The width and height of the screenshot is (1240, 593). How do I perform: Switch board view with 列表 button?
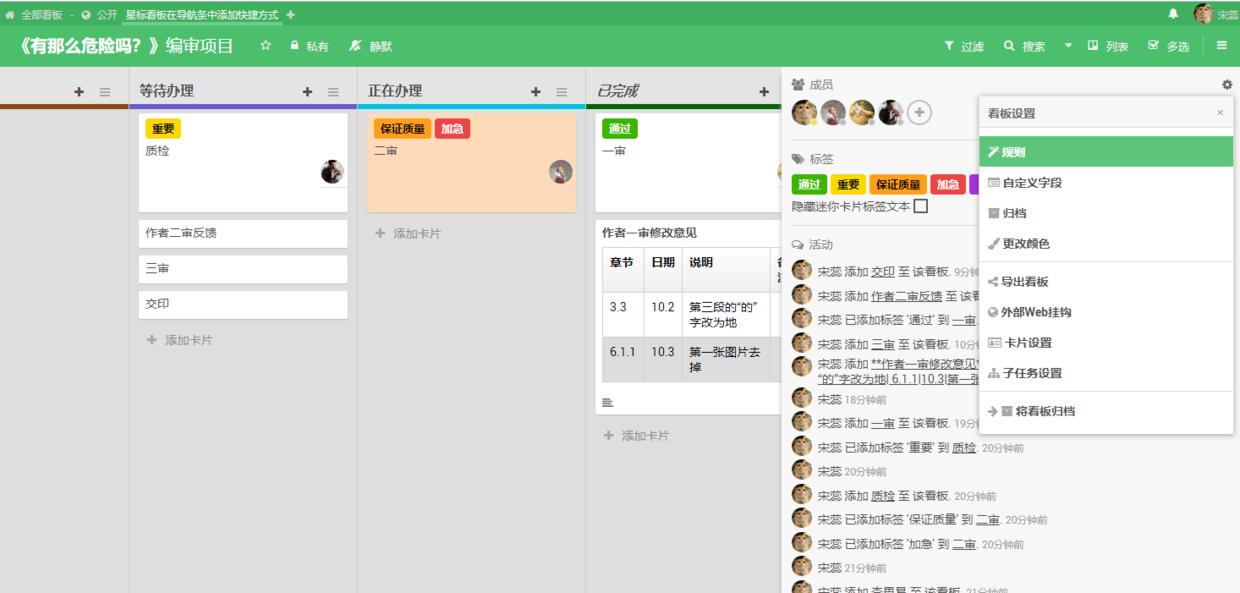click(1108, 46)
